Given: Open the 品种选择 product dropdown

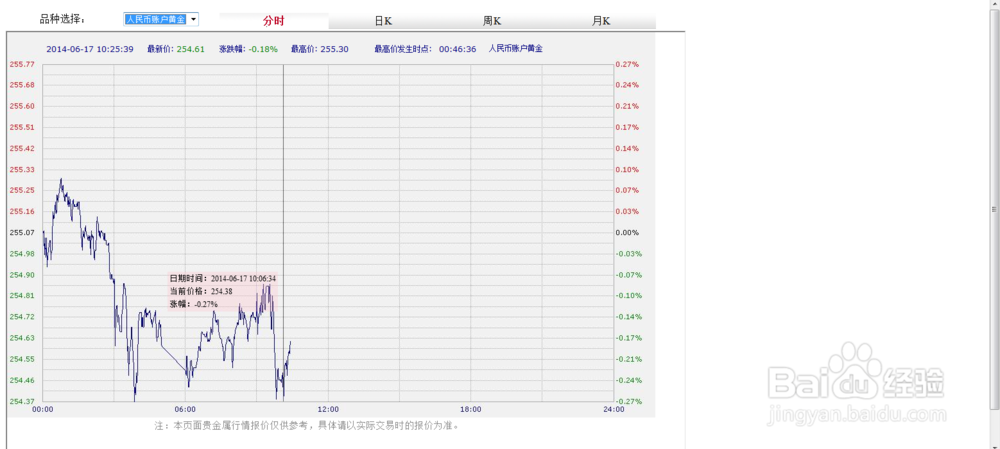Looking at the screenshot, I should pyautogui.click(x=161, y=20).
